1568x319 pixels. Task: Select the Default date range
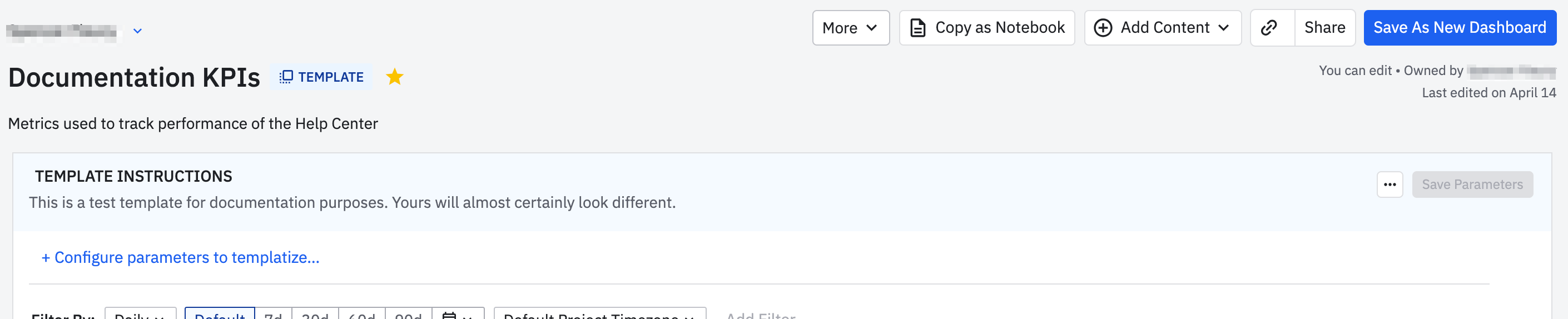coord(220,313)
